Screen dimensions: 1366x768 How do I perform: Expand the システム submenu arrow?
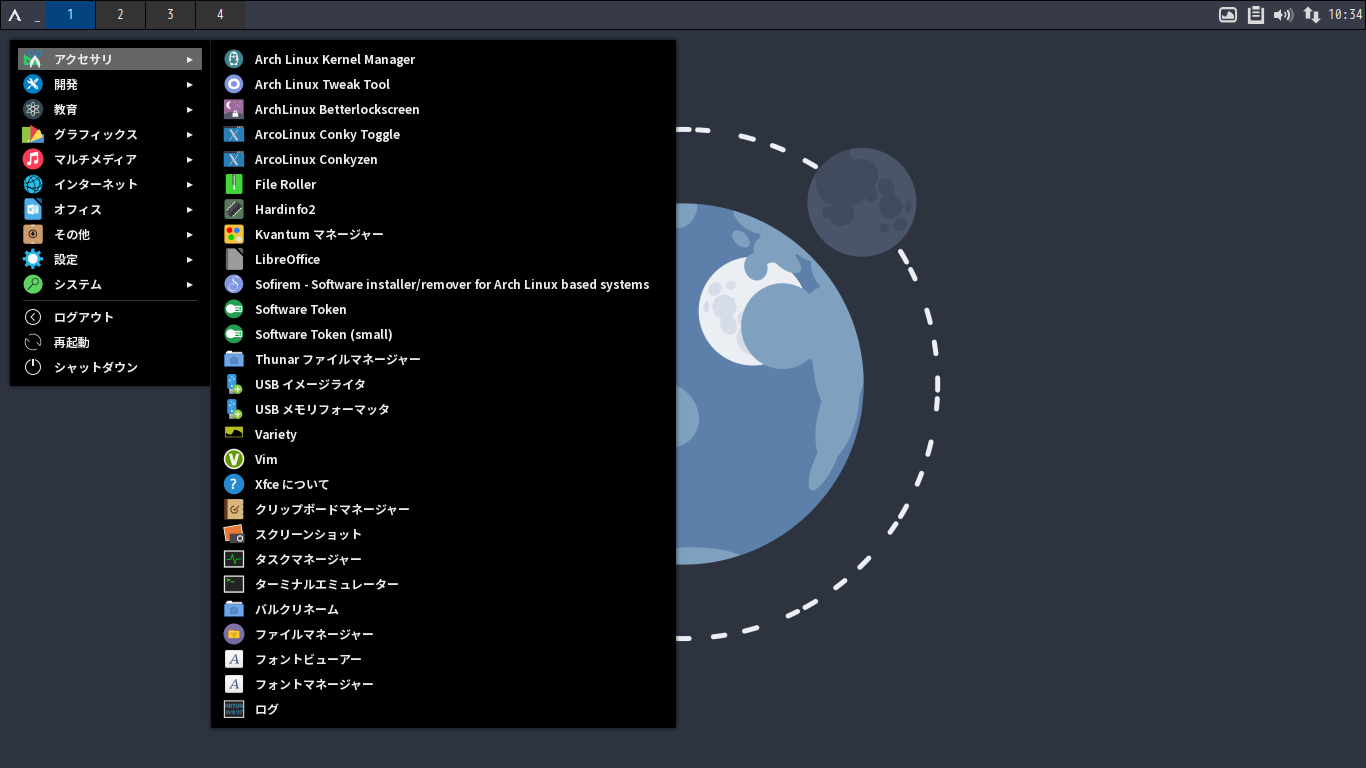pos(190,285)
